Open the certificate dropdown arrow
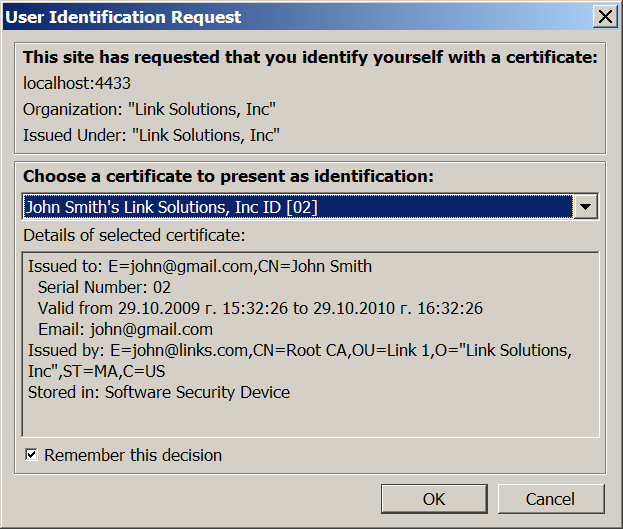The height and width of the screenshot is (529, 623). tap(587, 207)
